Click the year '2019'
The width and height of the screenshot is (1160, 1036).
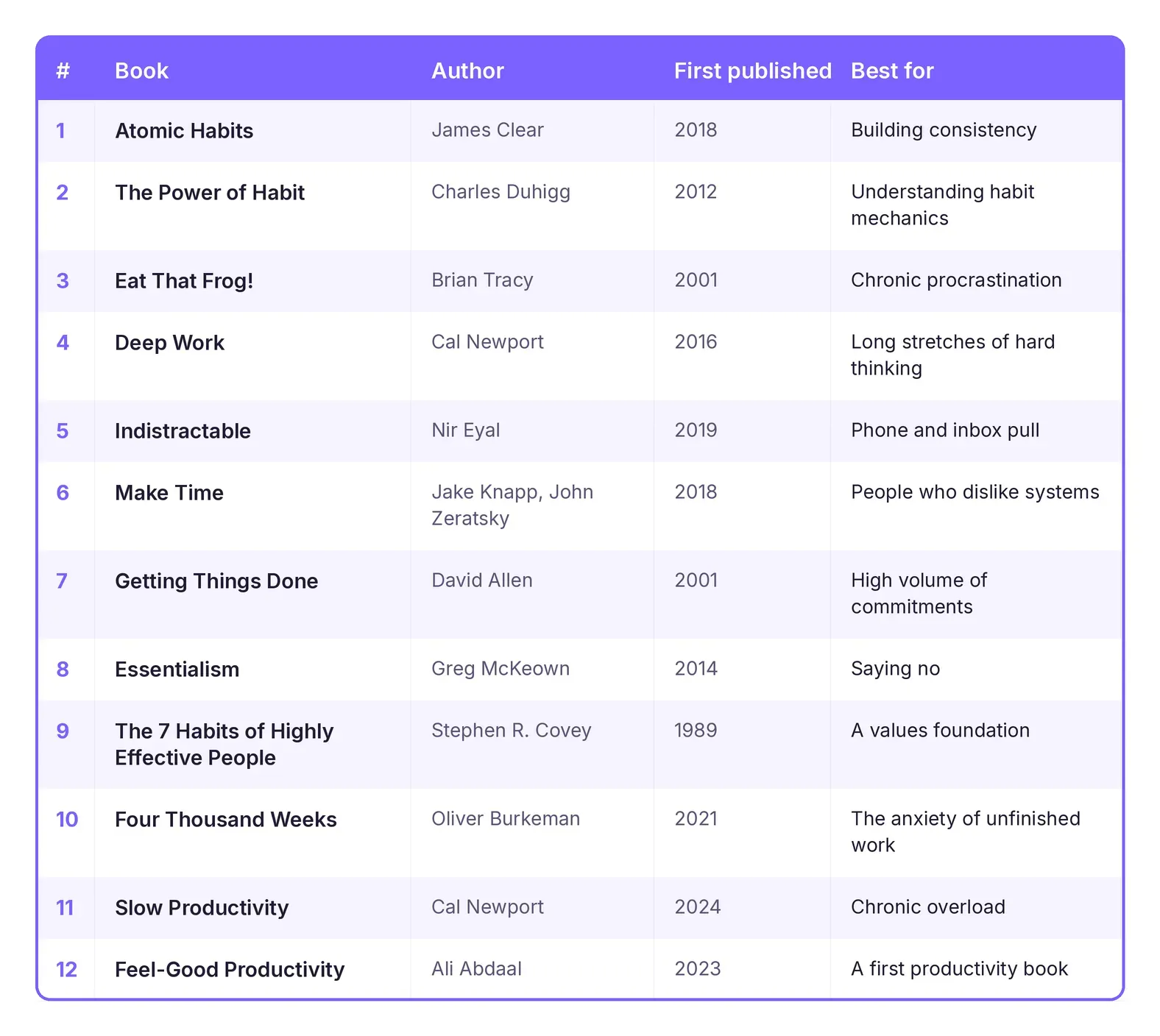click(696, 430)
